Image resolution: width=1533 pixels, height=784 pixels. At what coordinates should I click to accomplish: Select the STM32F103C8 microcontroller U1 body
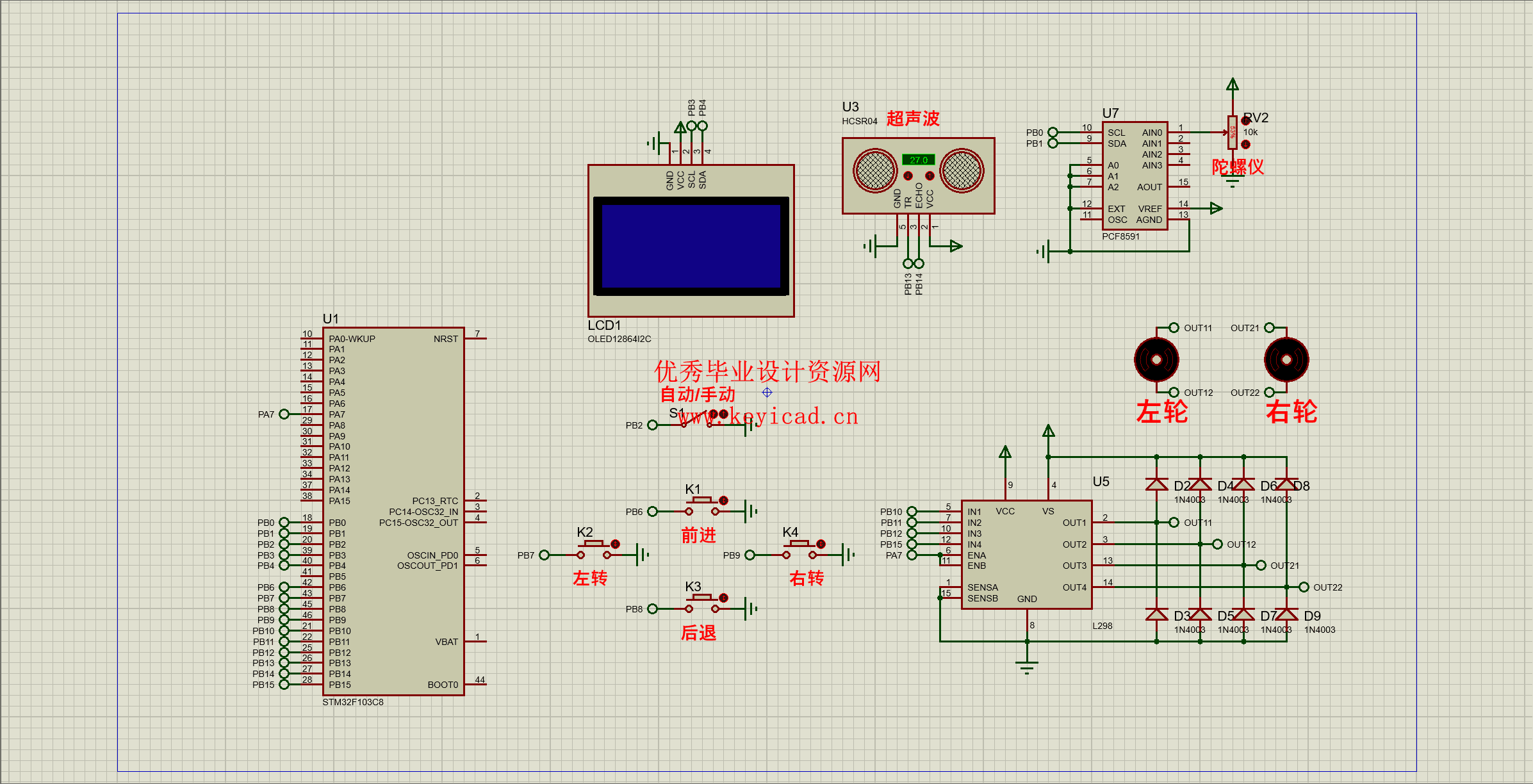pos(393,511)
